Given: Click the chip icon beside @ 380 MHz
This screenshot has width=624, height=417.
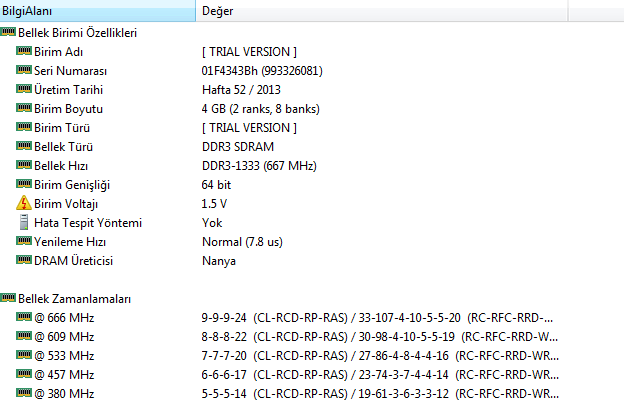Looking at the screenshot, I should pyautogui.click(x=24, y=393).
